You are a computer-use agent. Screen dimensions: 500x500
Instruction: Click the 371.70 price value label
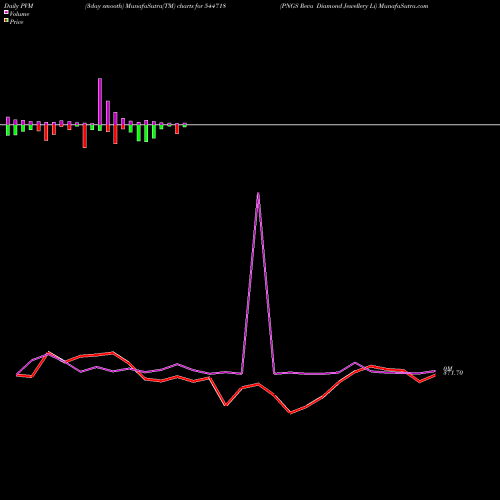[453, 373]
